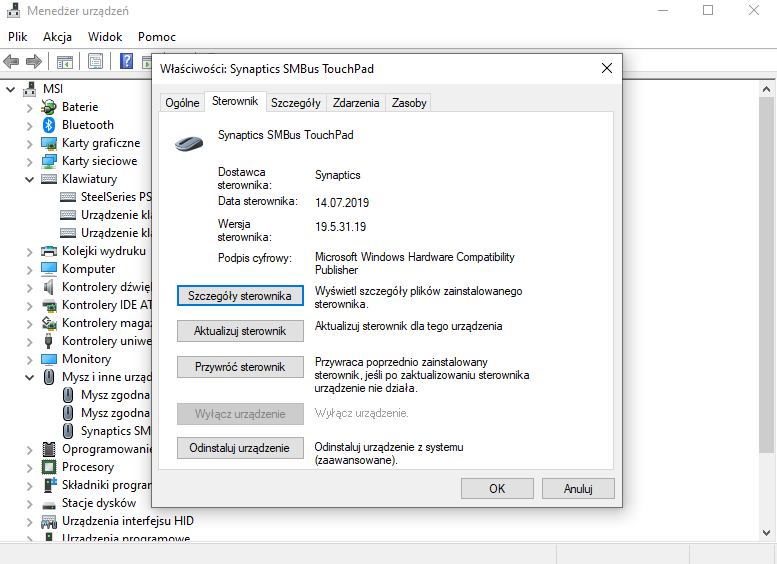
Task: Switch to the Ogólne tab
Action: pos(182,103)
